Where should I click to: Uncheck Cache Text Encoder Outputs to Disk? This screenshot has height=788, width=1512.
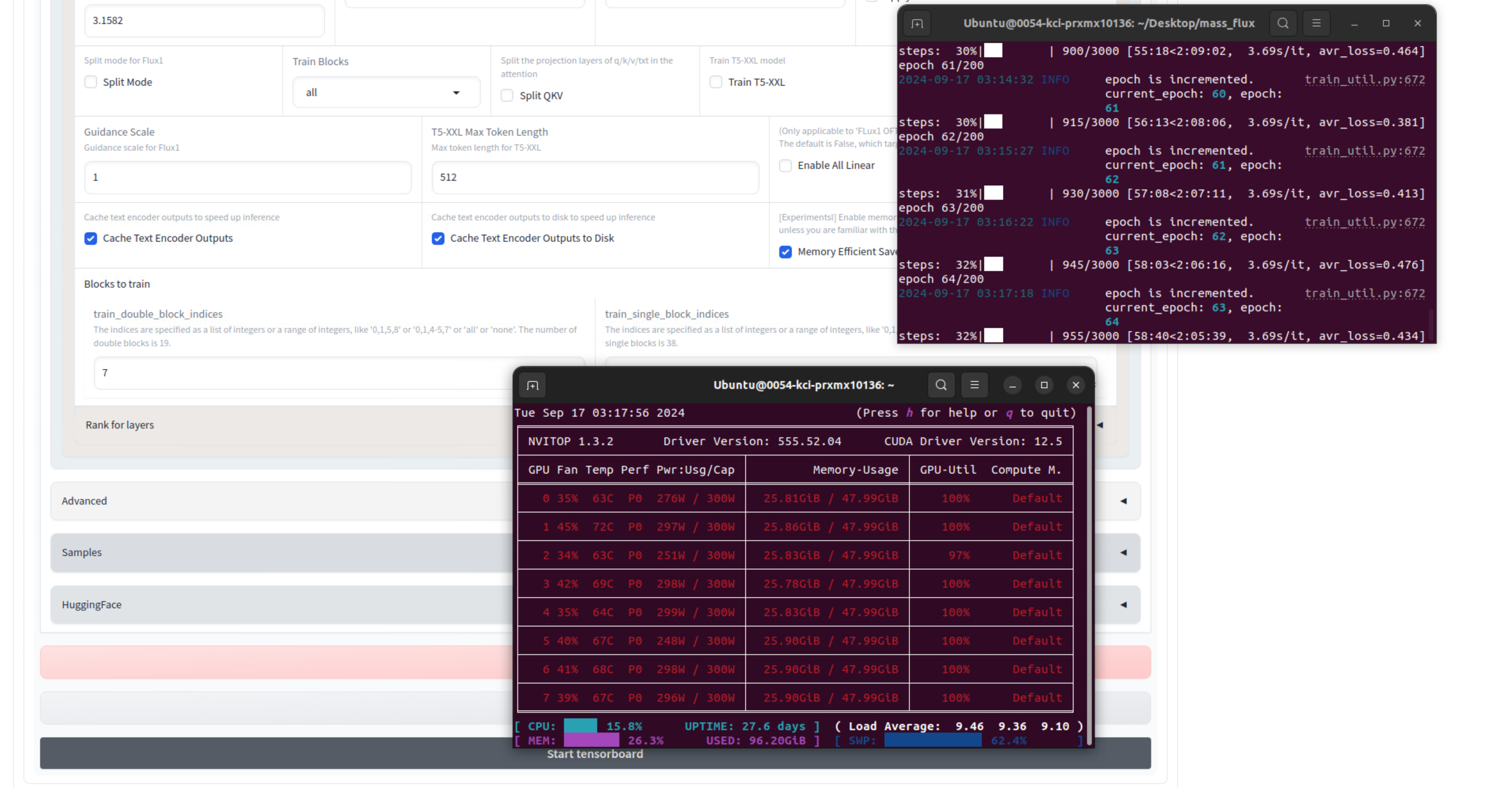tap(438, 239)
